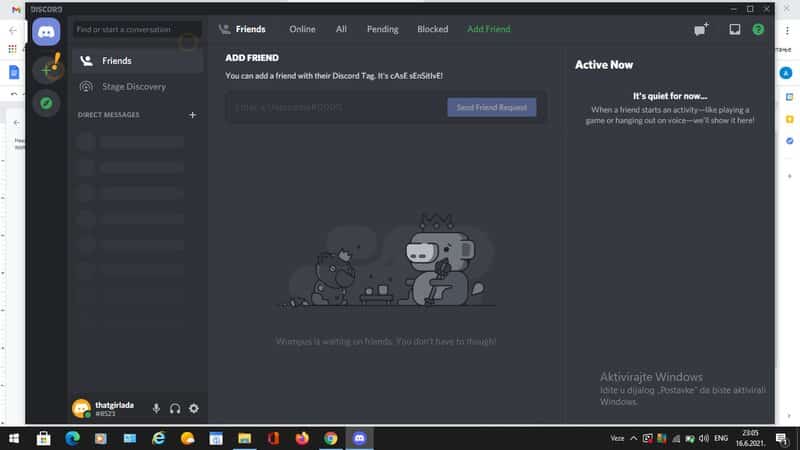
Task: Switch to the All friends tab
Action: click(x=341, y=29)
